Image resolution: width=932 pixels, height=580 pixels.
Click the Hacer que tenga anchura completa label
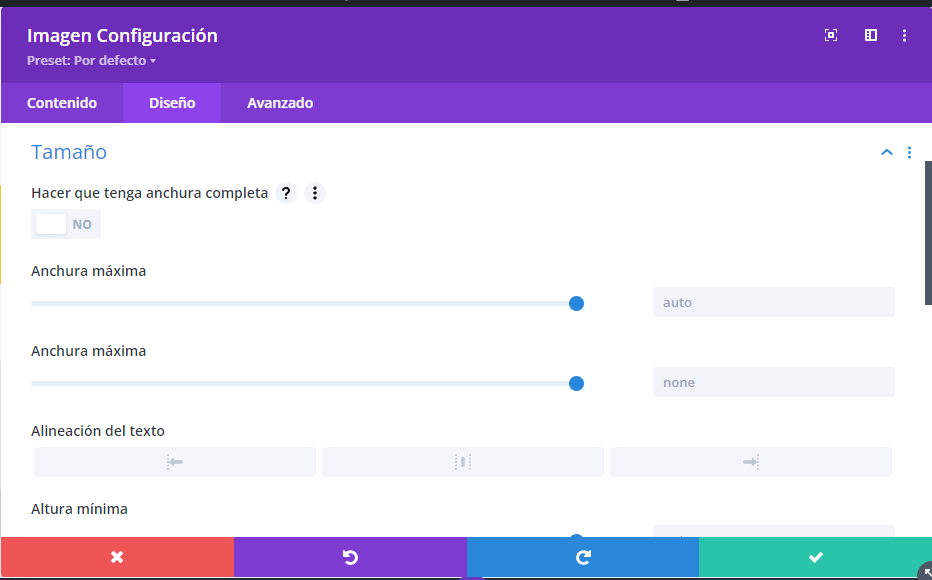pos(150,193)
